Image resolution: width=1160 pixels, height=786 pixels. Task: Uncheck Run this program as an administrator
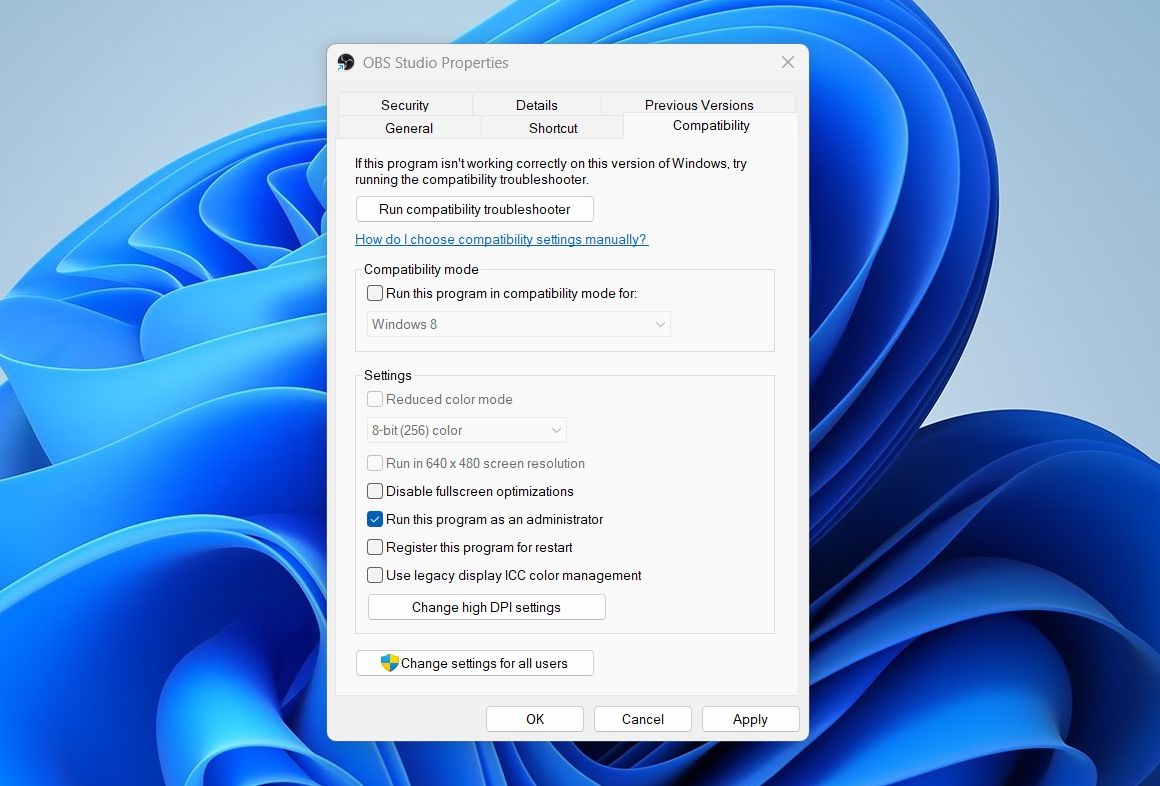pos(375,520)
